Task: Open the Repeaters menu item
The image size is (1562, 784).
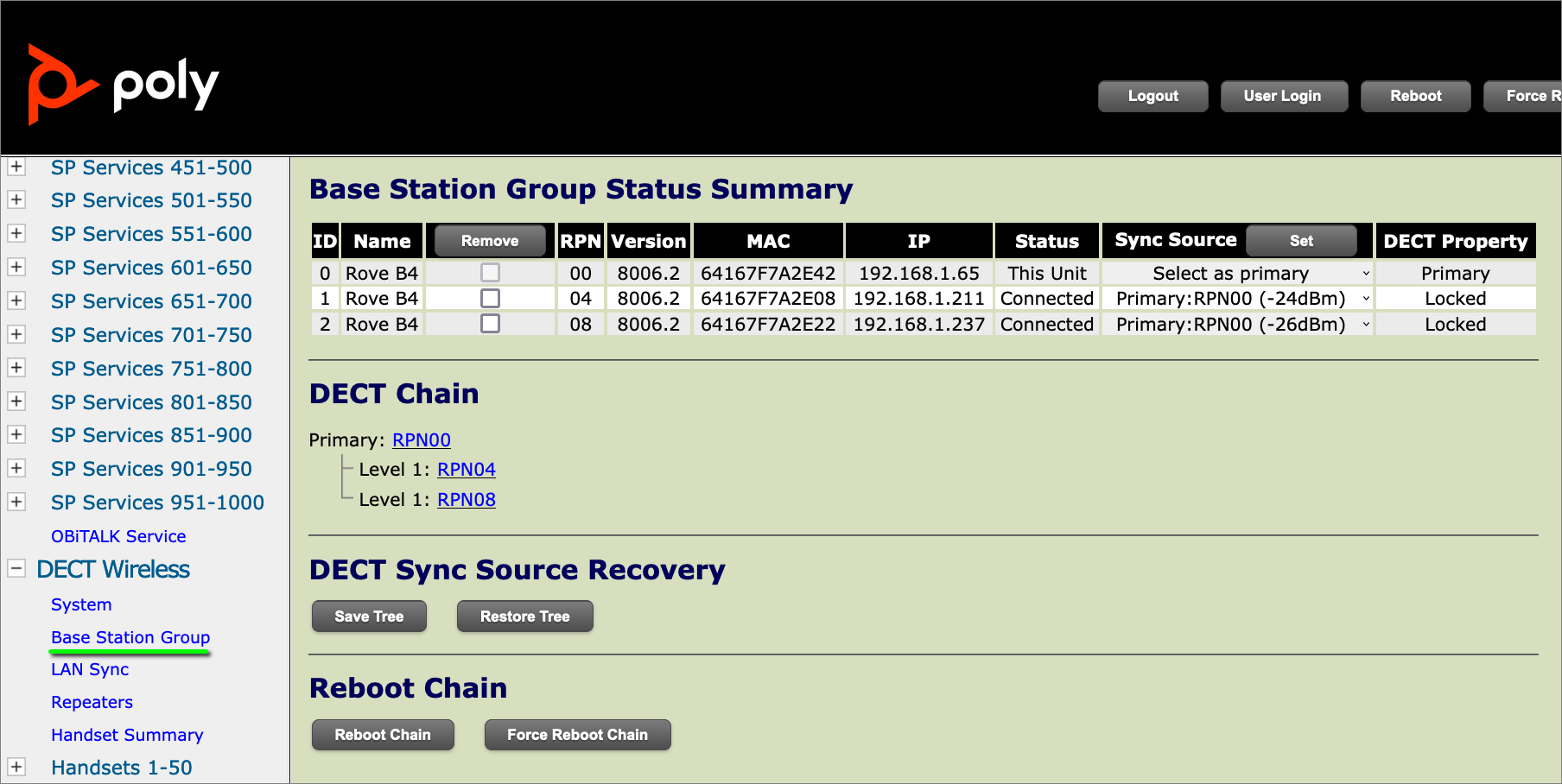Action: click(92, 702)
